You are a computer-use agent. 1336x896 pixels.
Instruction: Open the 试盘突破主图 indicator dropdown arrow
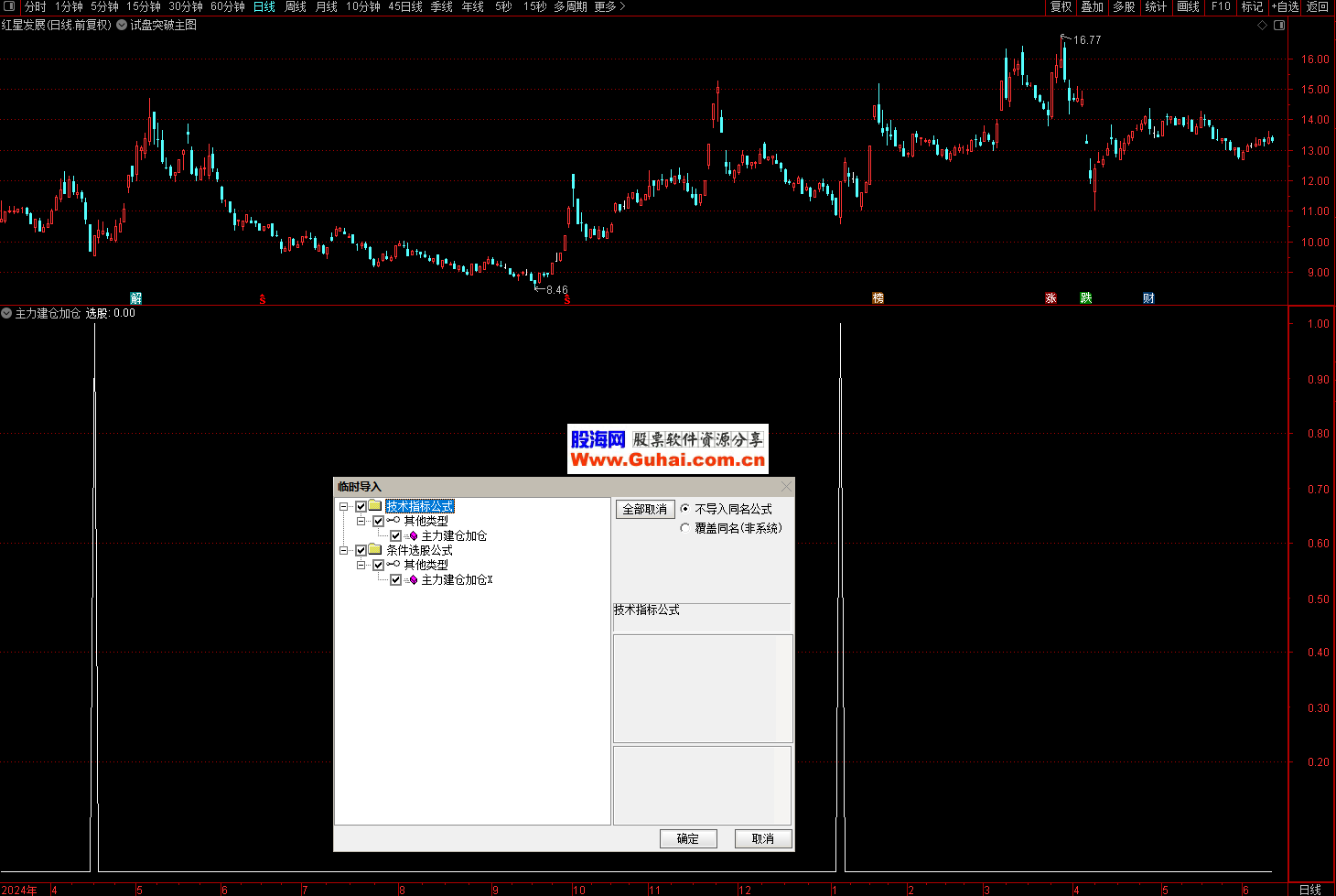[122, 25]
